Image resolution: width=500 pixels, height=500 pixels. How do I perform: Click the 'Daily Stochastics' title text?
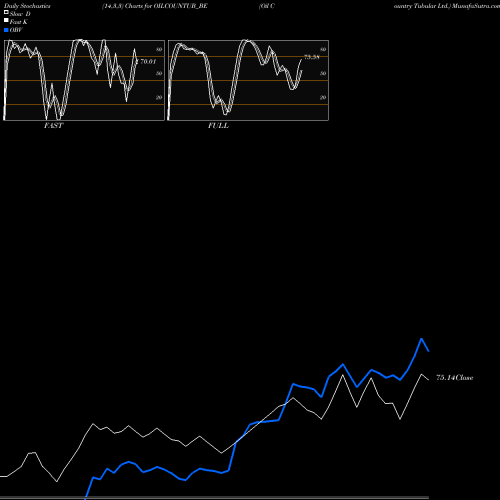pos(27,6)
